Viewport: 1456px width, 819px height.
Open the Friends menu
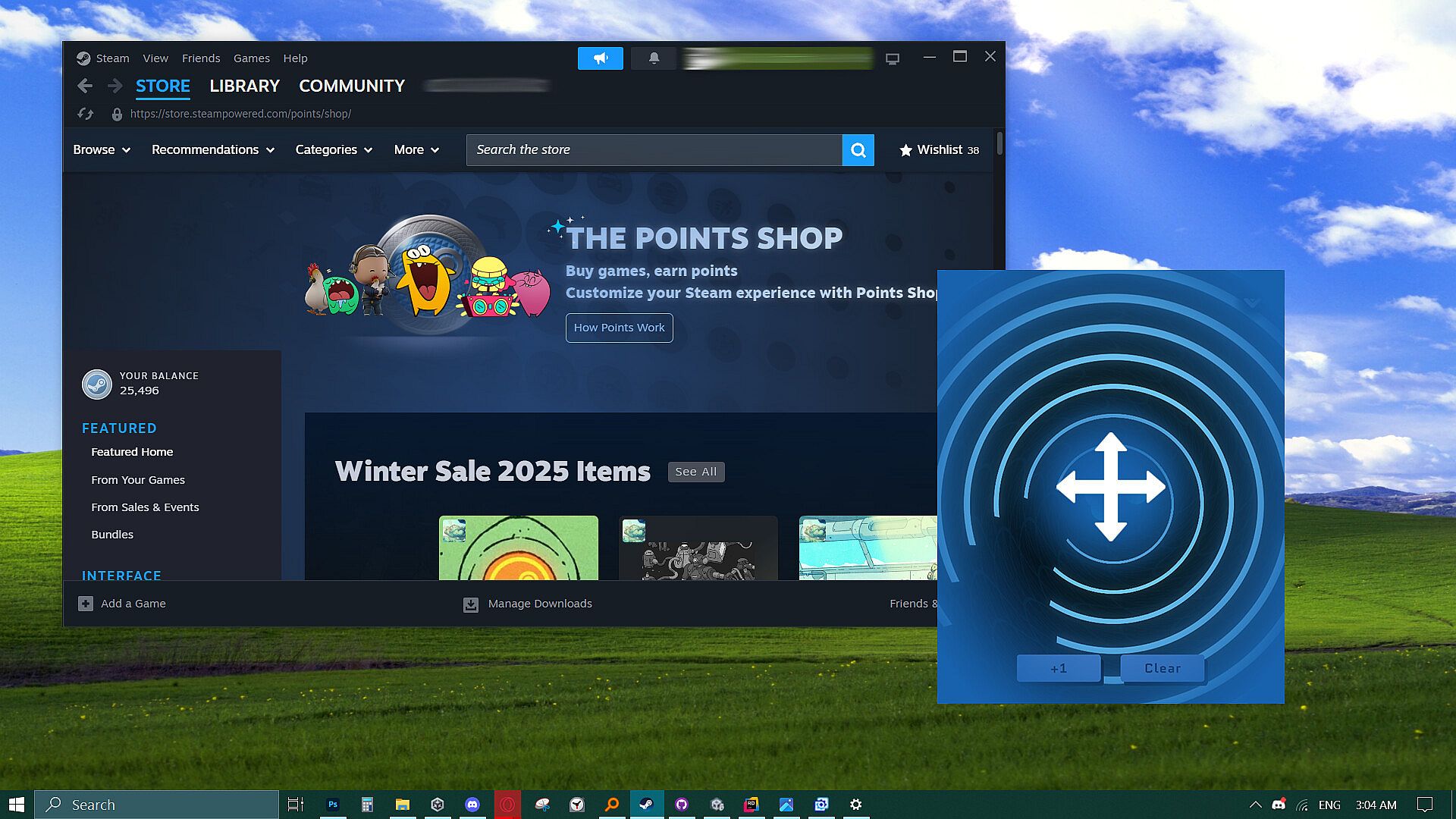click(x=201, y=58)
